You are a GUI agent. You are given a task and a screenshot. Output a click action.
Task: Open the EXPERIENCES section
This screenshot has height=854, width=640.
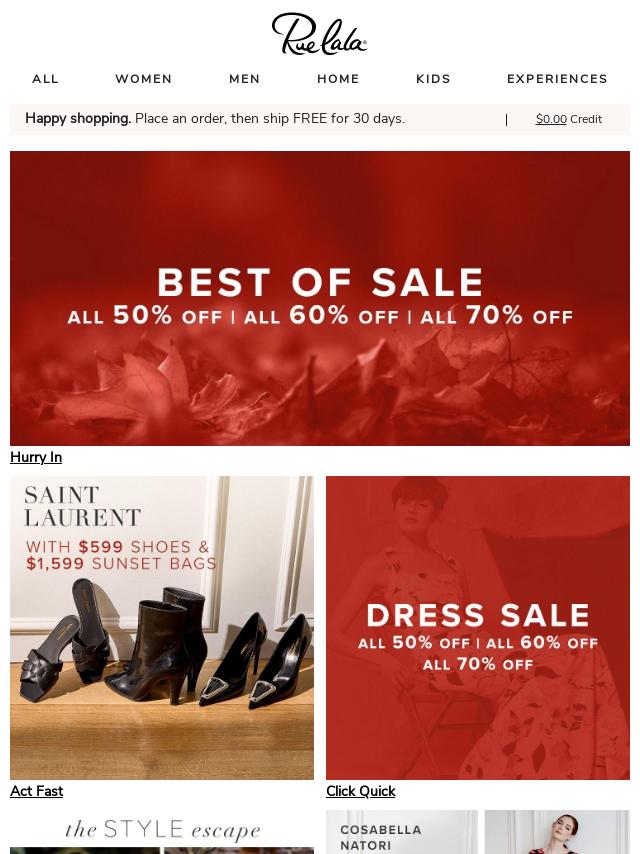pos(557,79)
